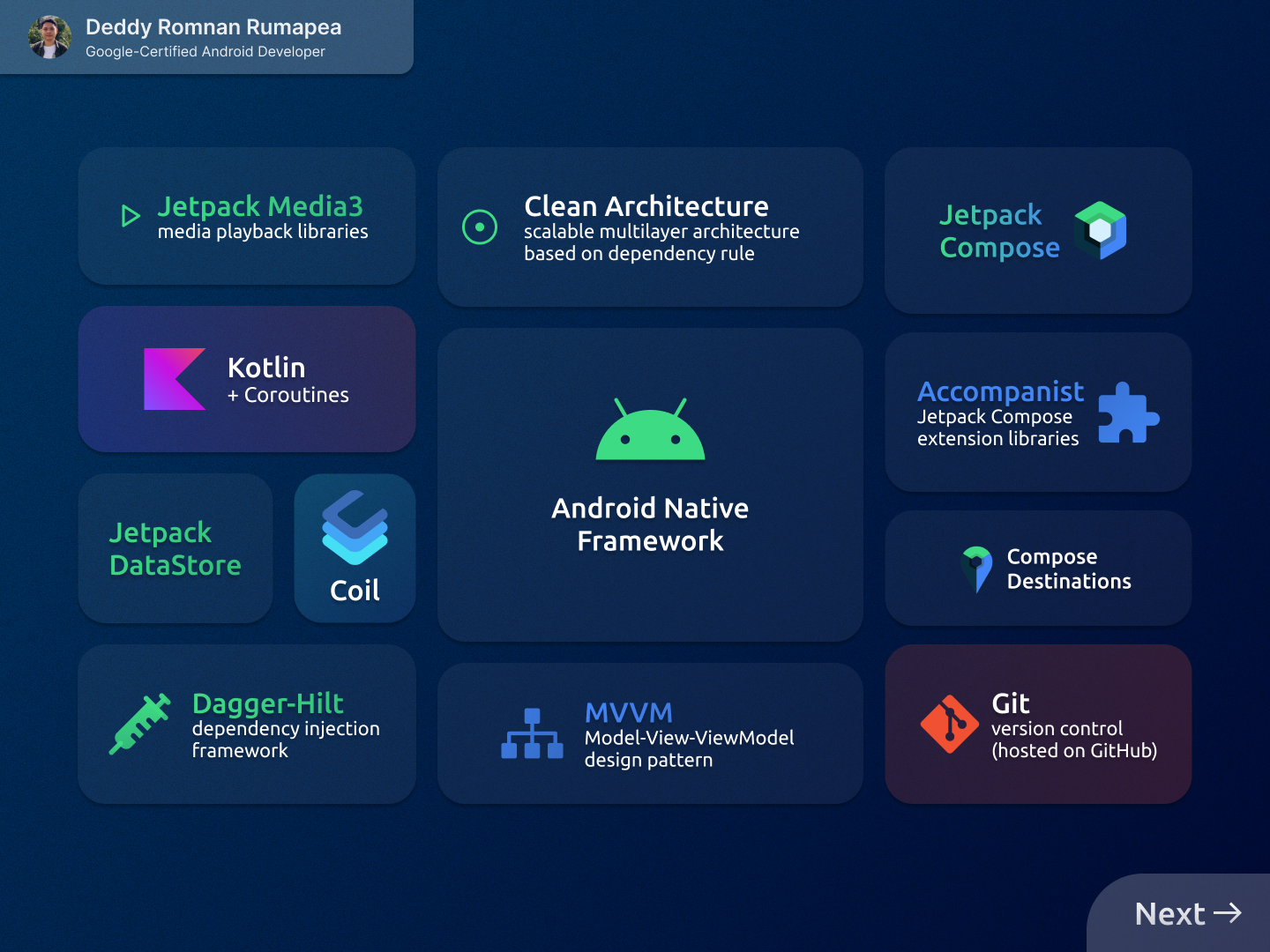Click the 'Jetpack Compose extension libraries' text
This screenshot has height=952, width=1270.
pyautogui.click(x=997, y=428)
